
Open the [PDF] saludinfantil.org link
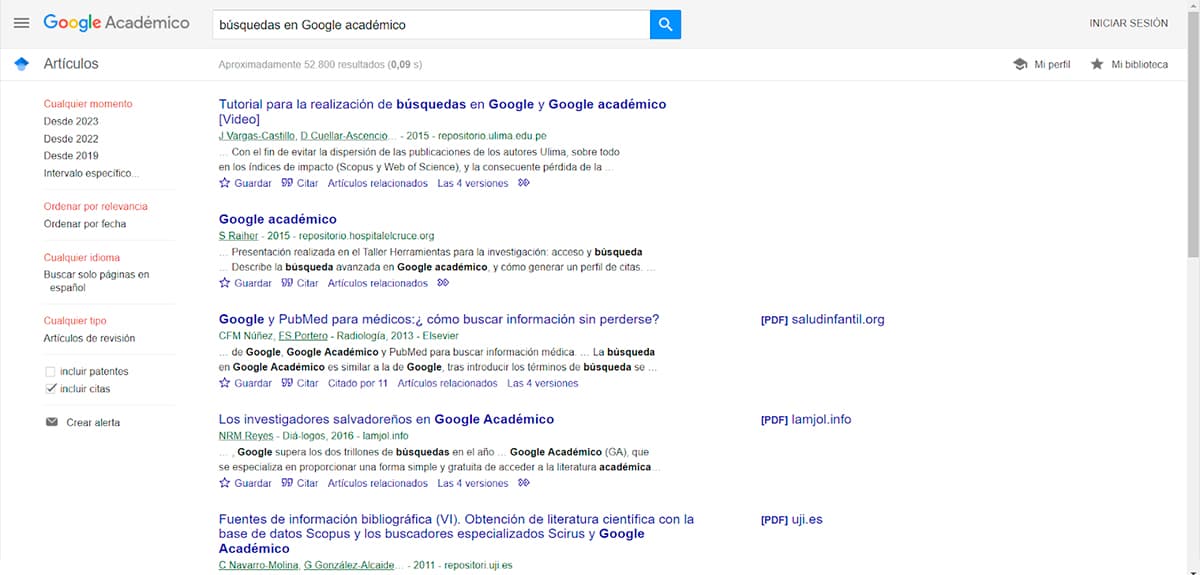(x=822, y=320)
